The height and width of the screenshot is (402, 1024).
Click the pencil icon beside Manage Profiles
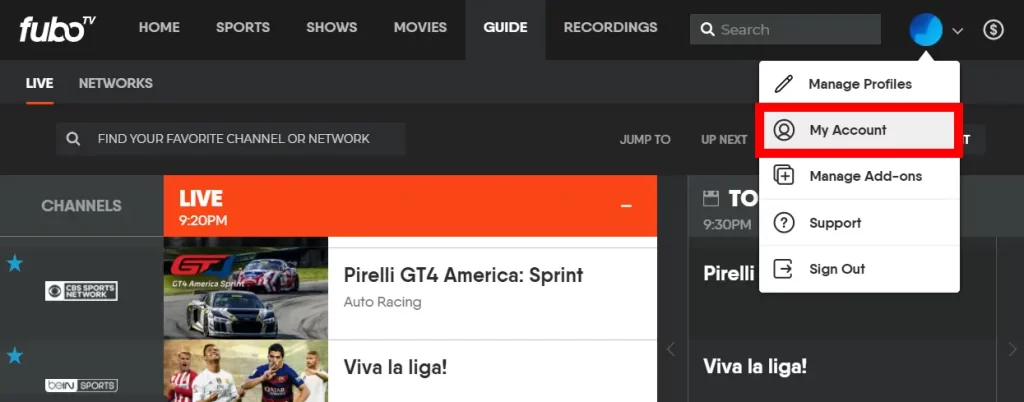pos(783,84)
